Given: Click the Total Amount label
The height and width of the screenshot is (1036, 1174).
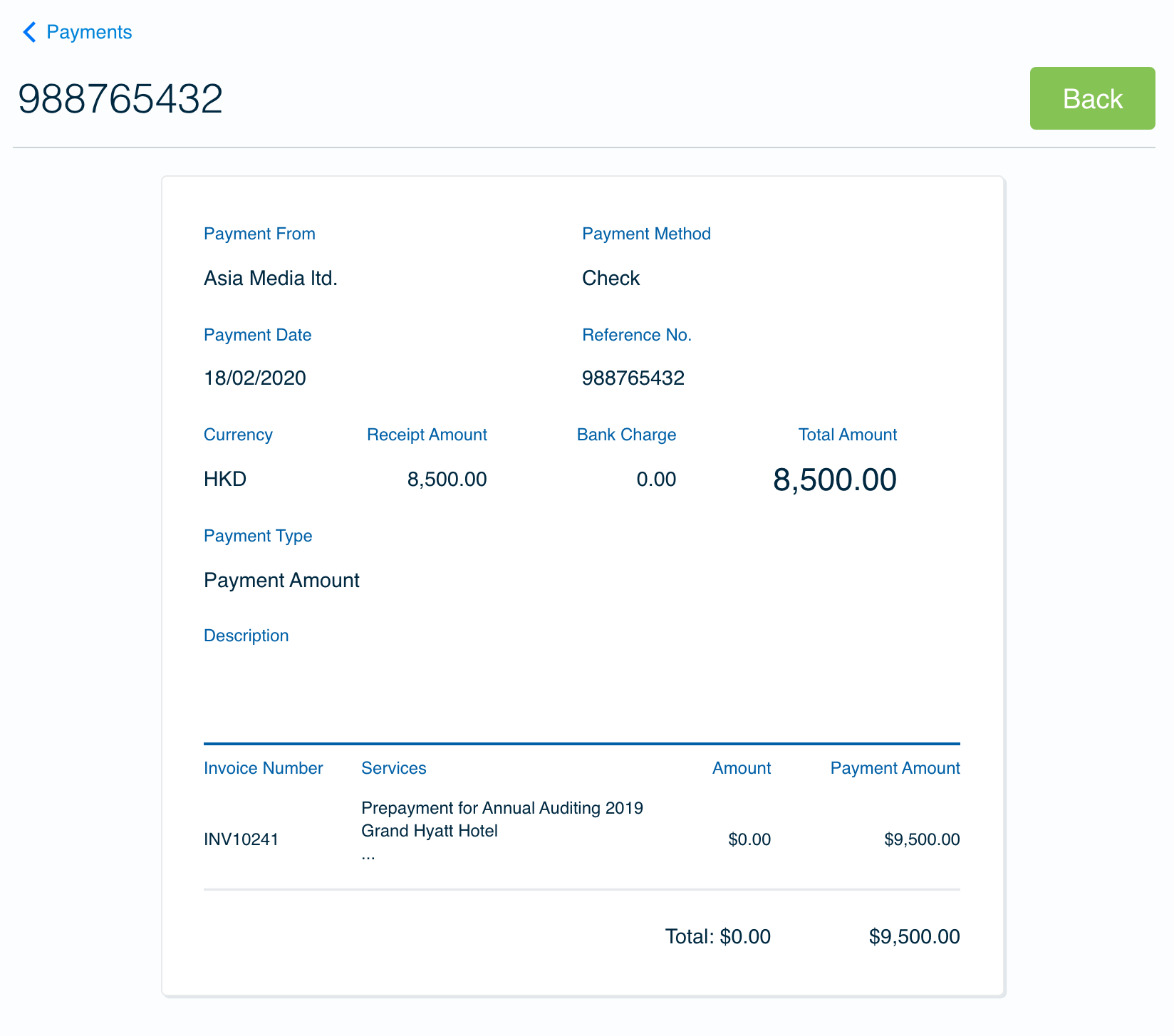Looking at the screenshot, I should [x=847, y=435].
